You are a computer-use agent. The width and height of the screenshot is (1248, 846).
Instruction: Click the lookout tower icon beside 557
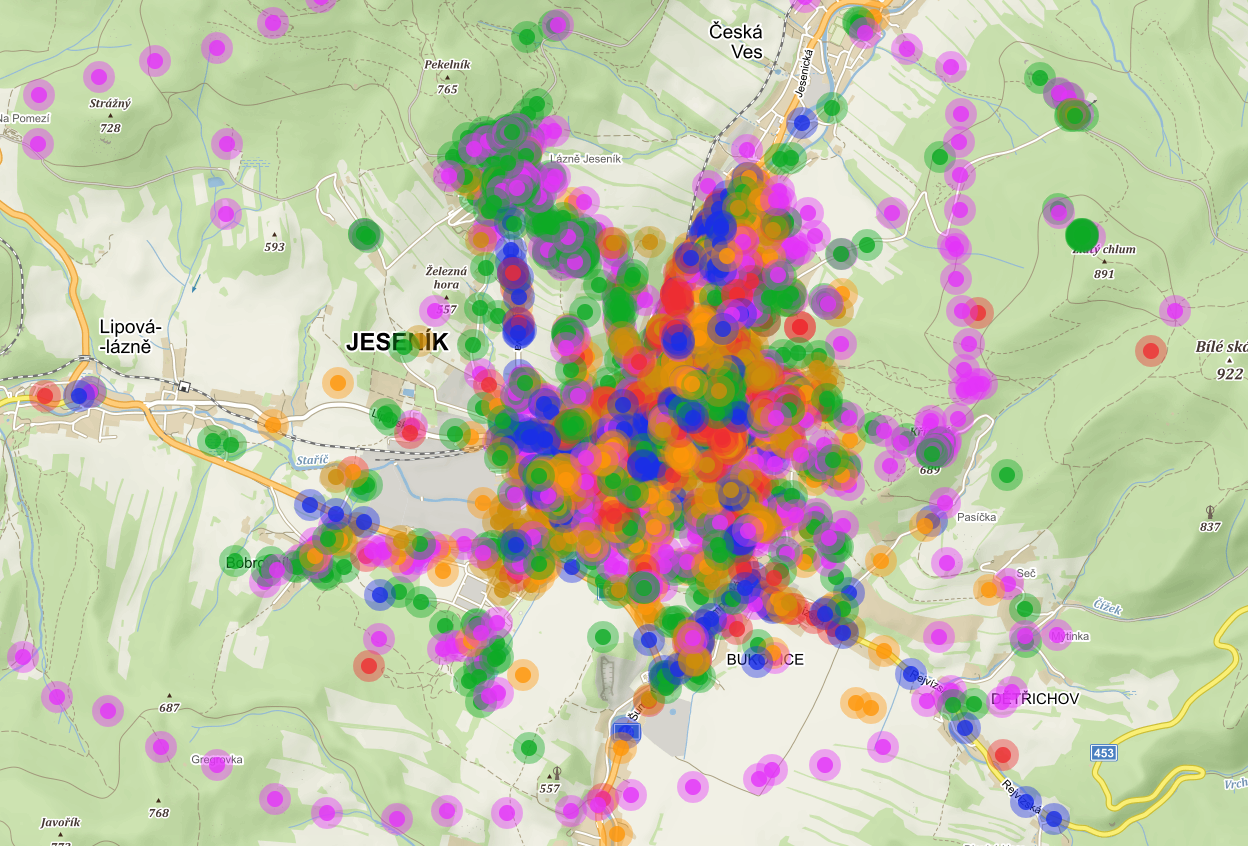[x=557, y=772]
